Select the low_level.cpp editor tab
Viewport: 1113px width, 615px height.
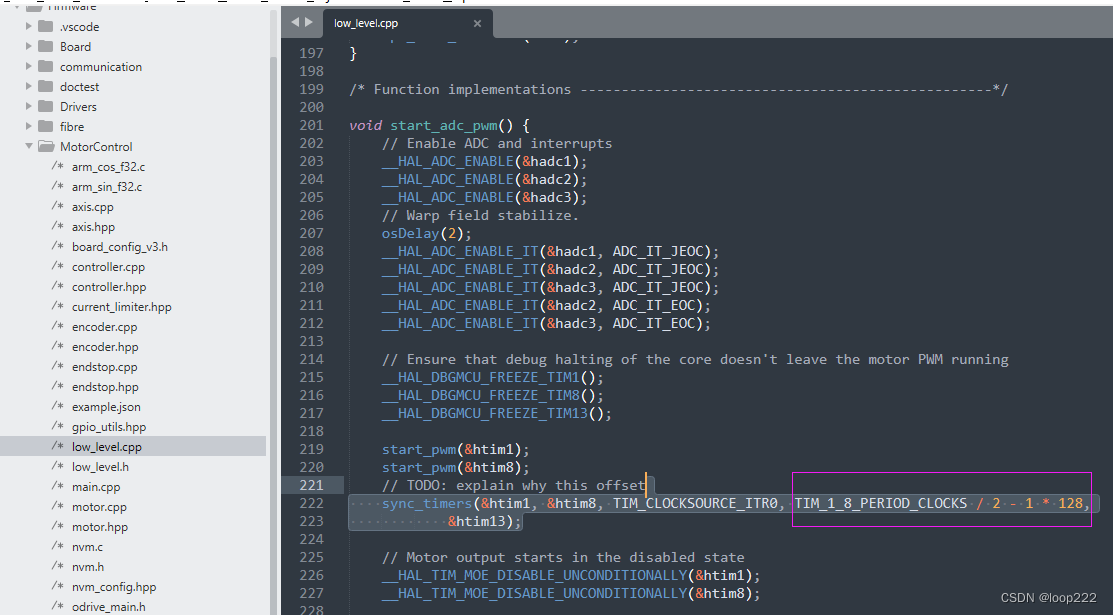[407, 23]
